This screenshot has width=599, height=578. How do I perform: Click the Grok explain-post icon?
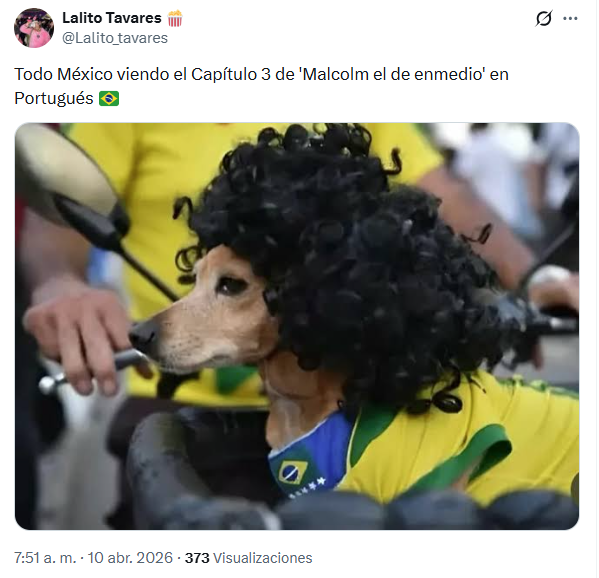coord(544,18)
